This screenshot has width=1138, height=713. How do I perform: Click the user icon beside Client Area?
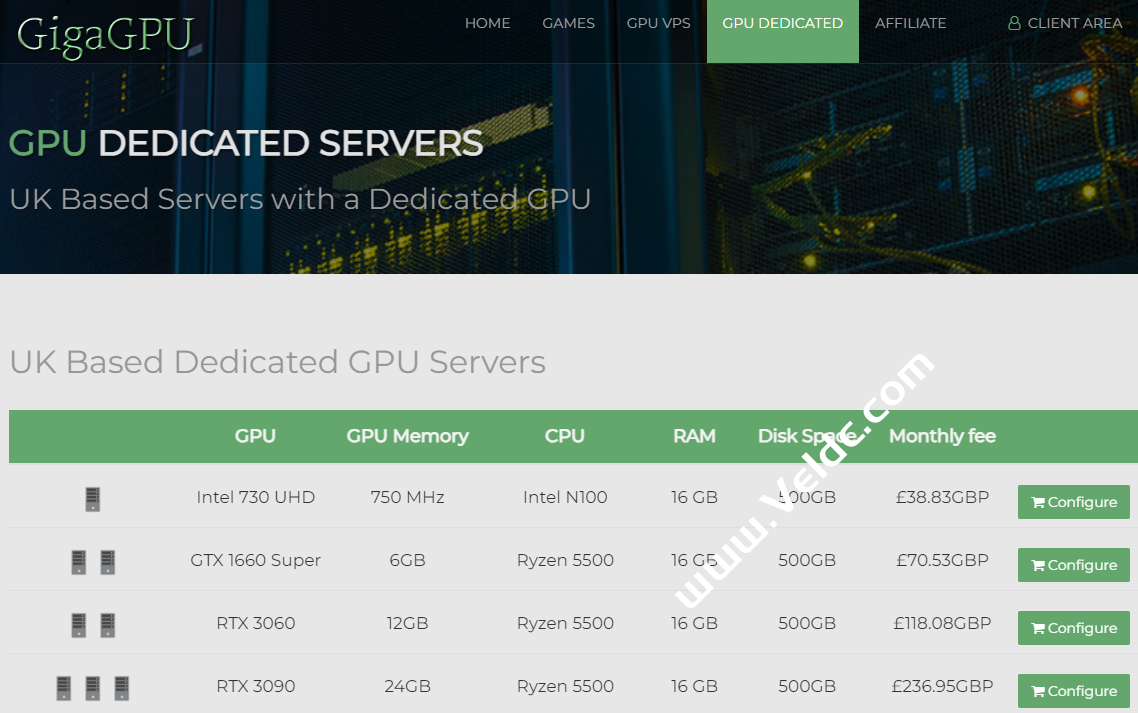(1014, 23)
